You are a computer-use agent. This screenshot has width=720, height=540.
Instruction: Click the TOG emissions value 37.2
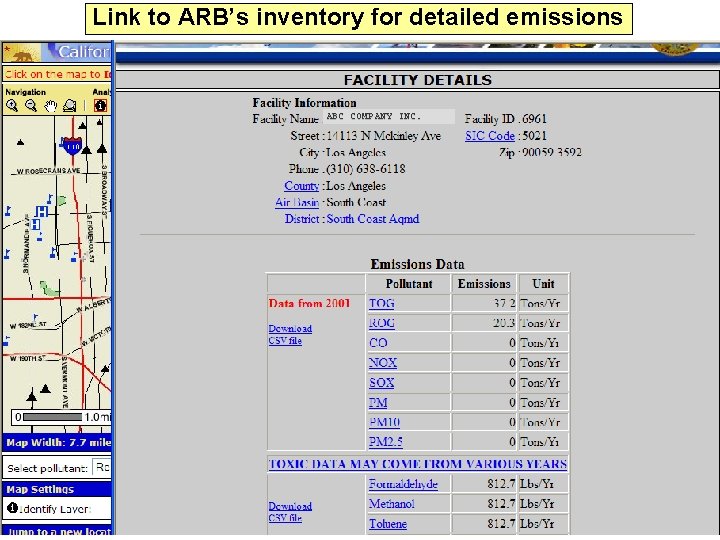click(504, 304)
